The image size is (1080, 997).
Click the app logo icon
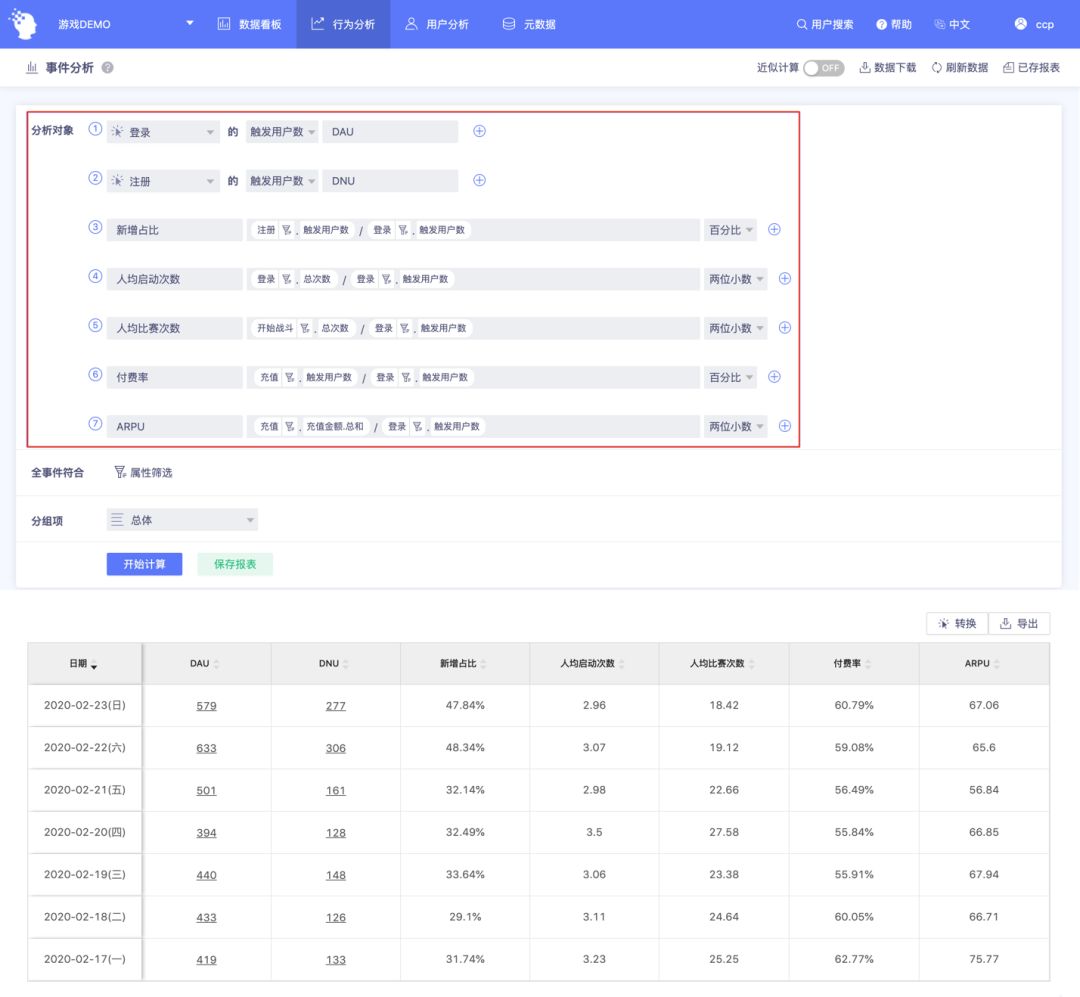23,23
